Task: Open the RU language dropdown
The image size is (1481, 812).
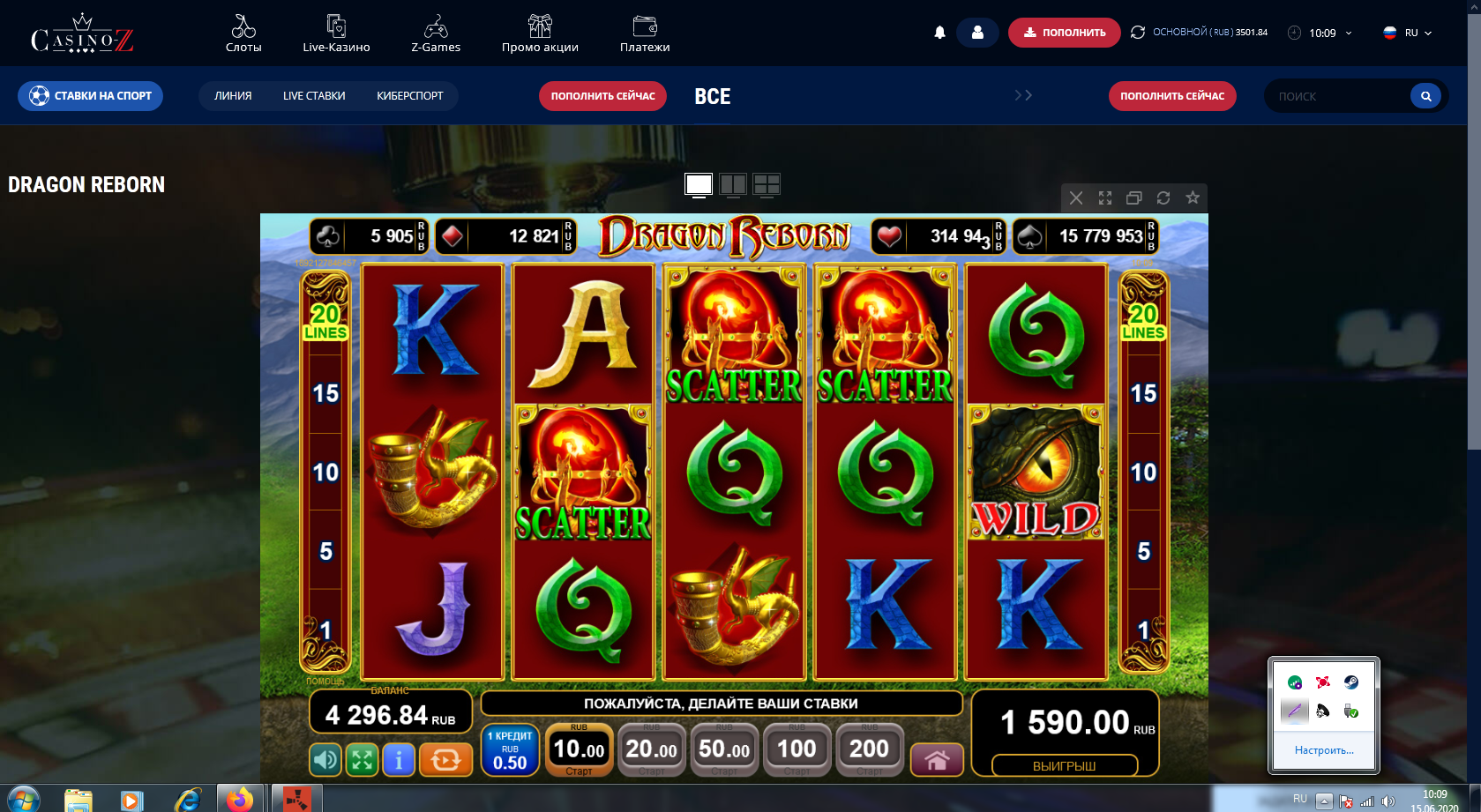Action: [1408, 33]
